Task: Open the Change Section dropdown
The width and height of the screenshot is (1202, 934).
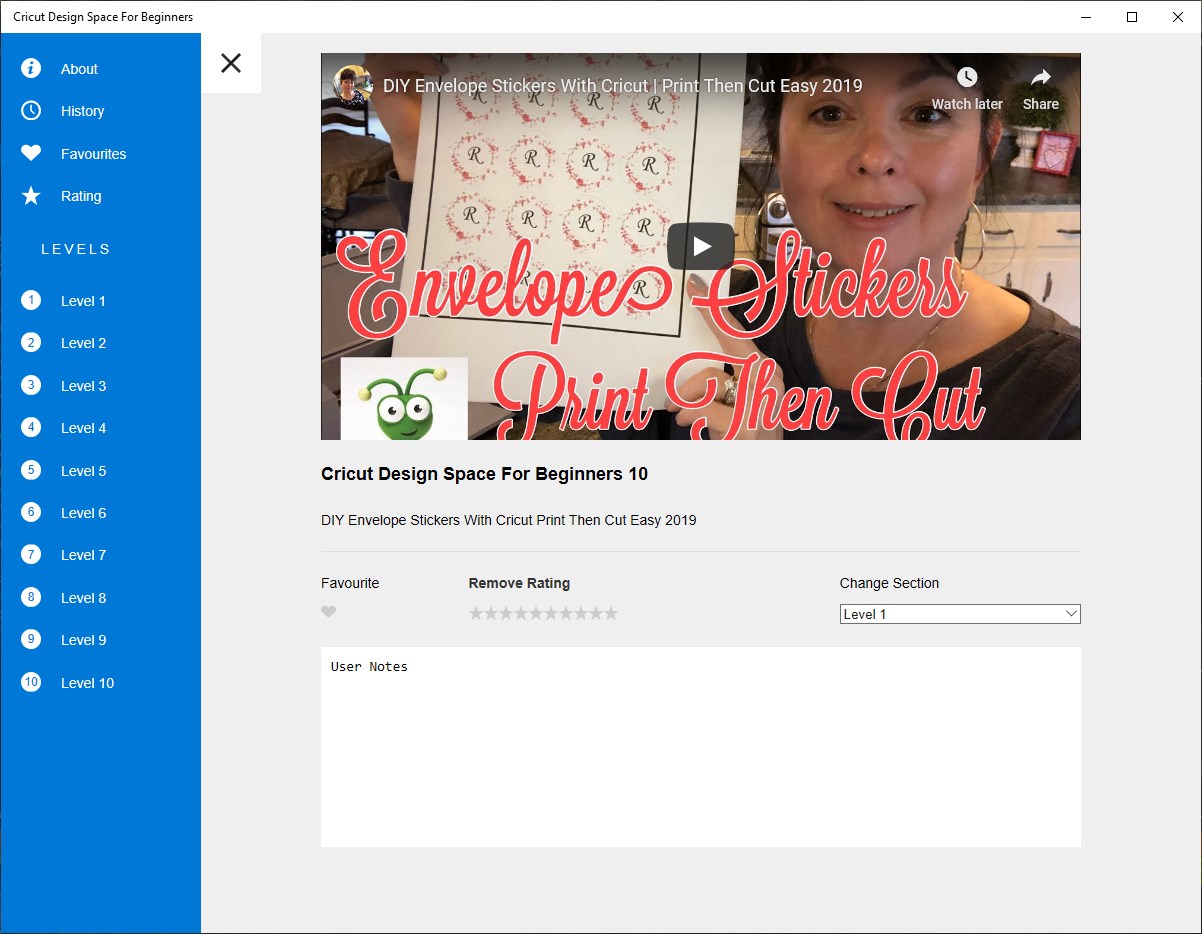Action: coord(960,614)
